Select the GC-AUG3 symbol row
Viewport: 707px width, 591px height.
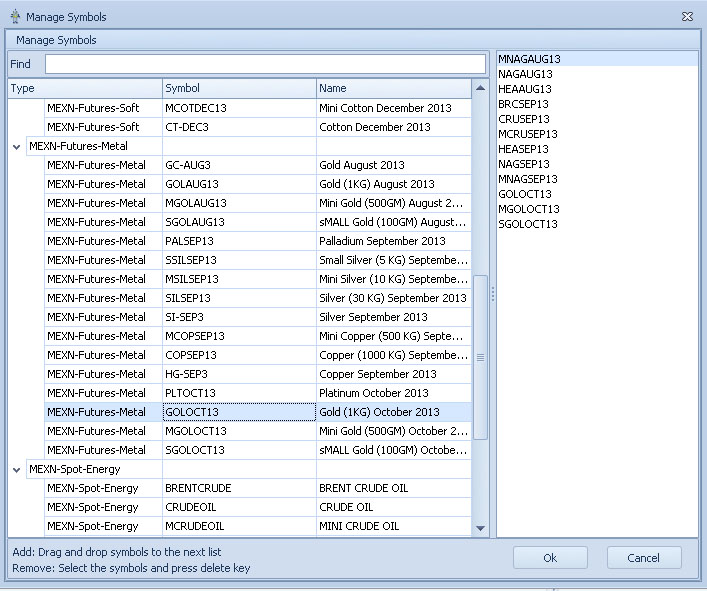pos(239,165)
